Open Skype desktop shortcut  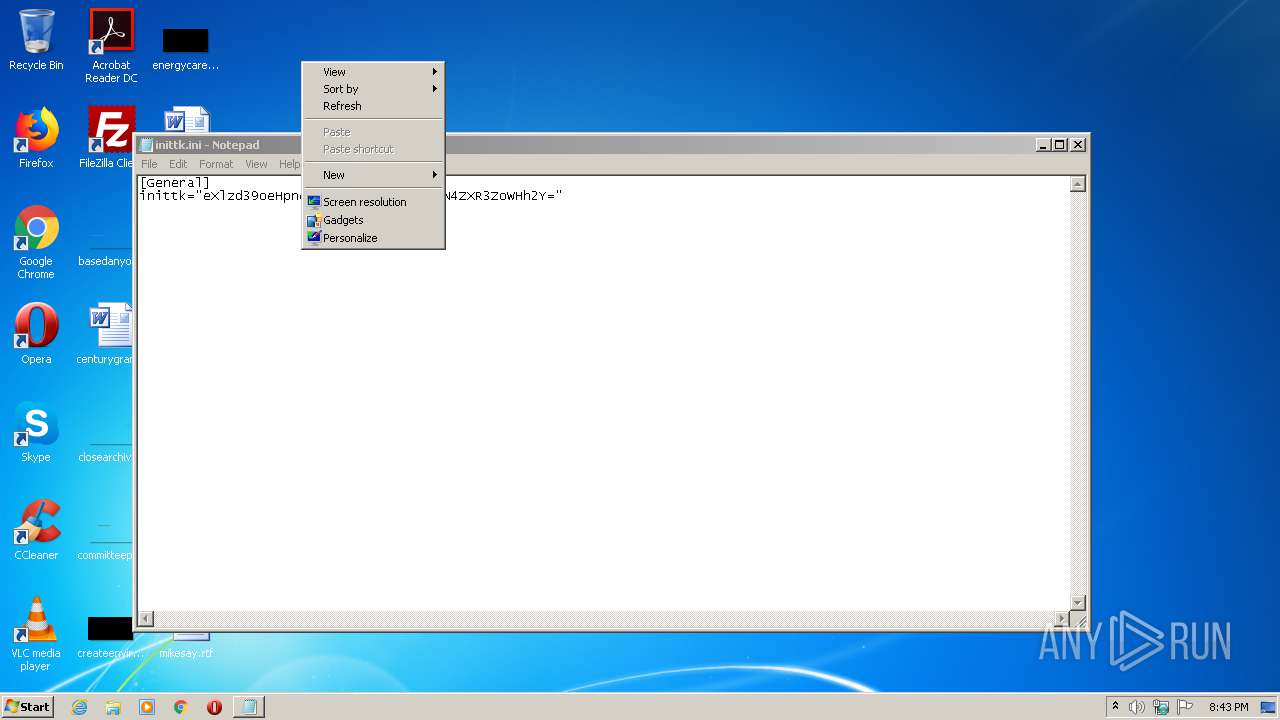tap(36, 432)
